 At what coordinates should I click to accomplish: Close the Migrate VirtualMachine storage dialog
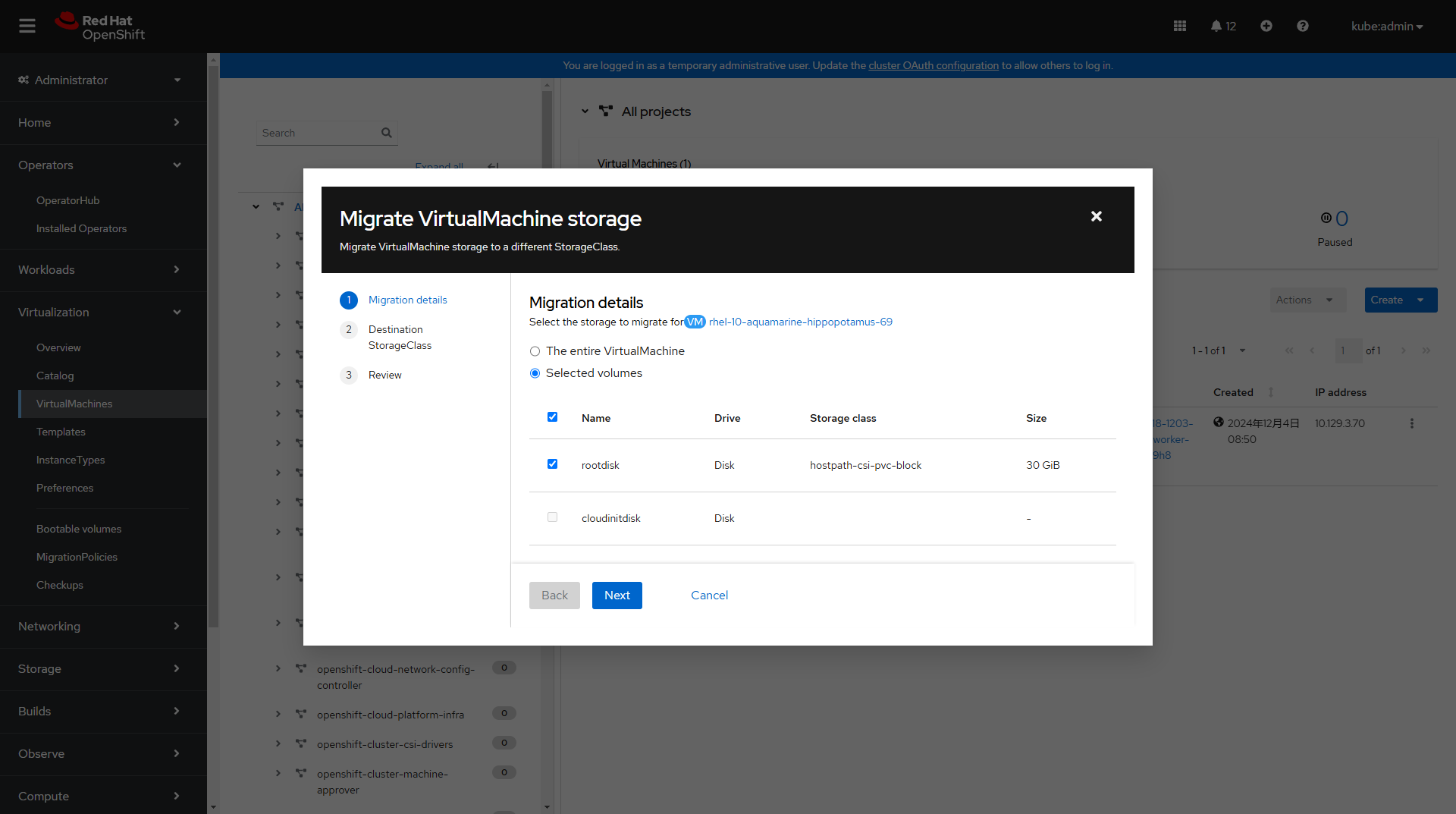click(x=1097, y=216)
